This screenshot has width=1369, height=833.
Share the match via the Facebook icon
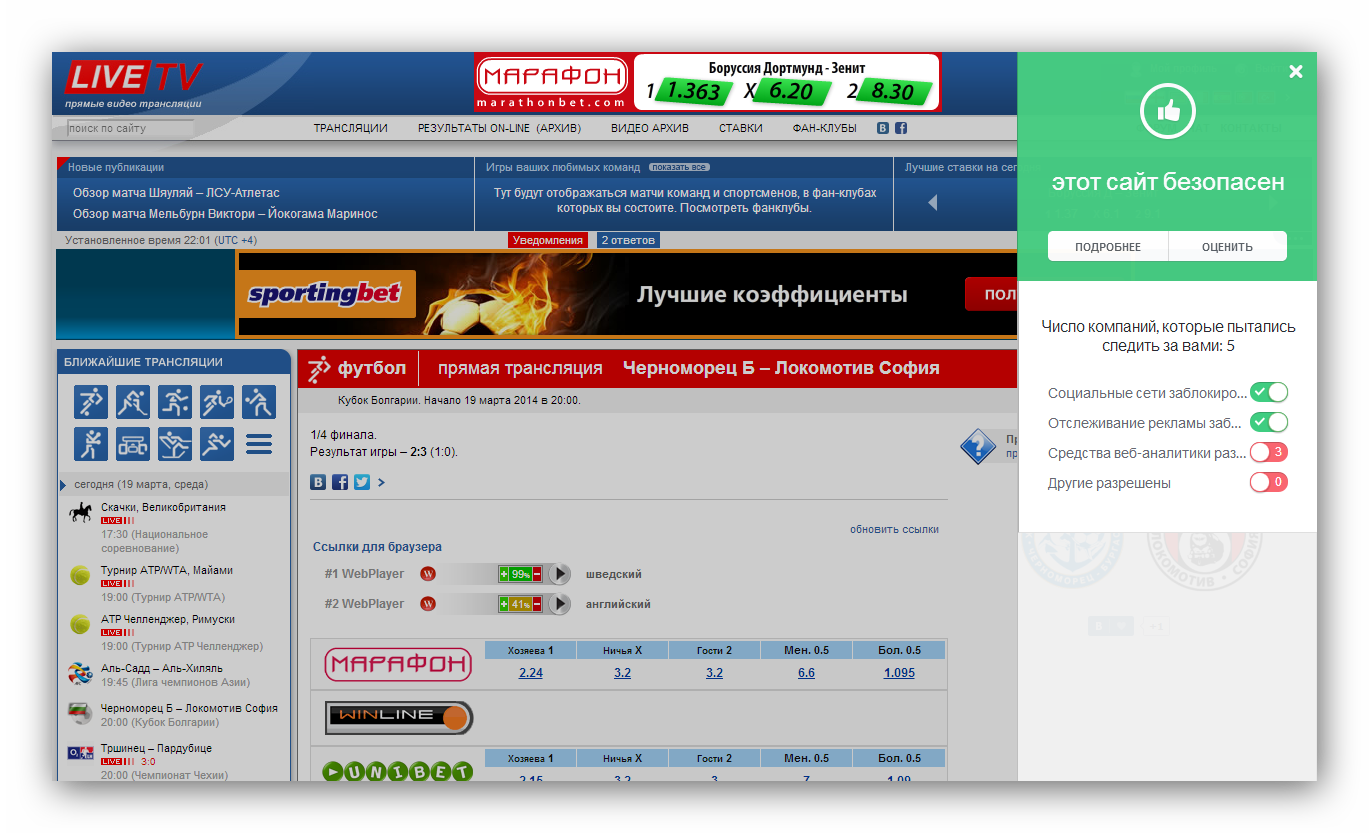click(x=340, y=482)
